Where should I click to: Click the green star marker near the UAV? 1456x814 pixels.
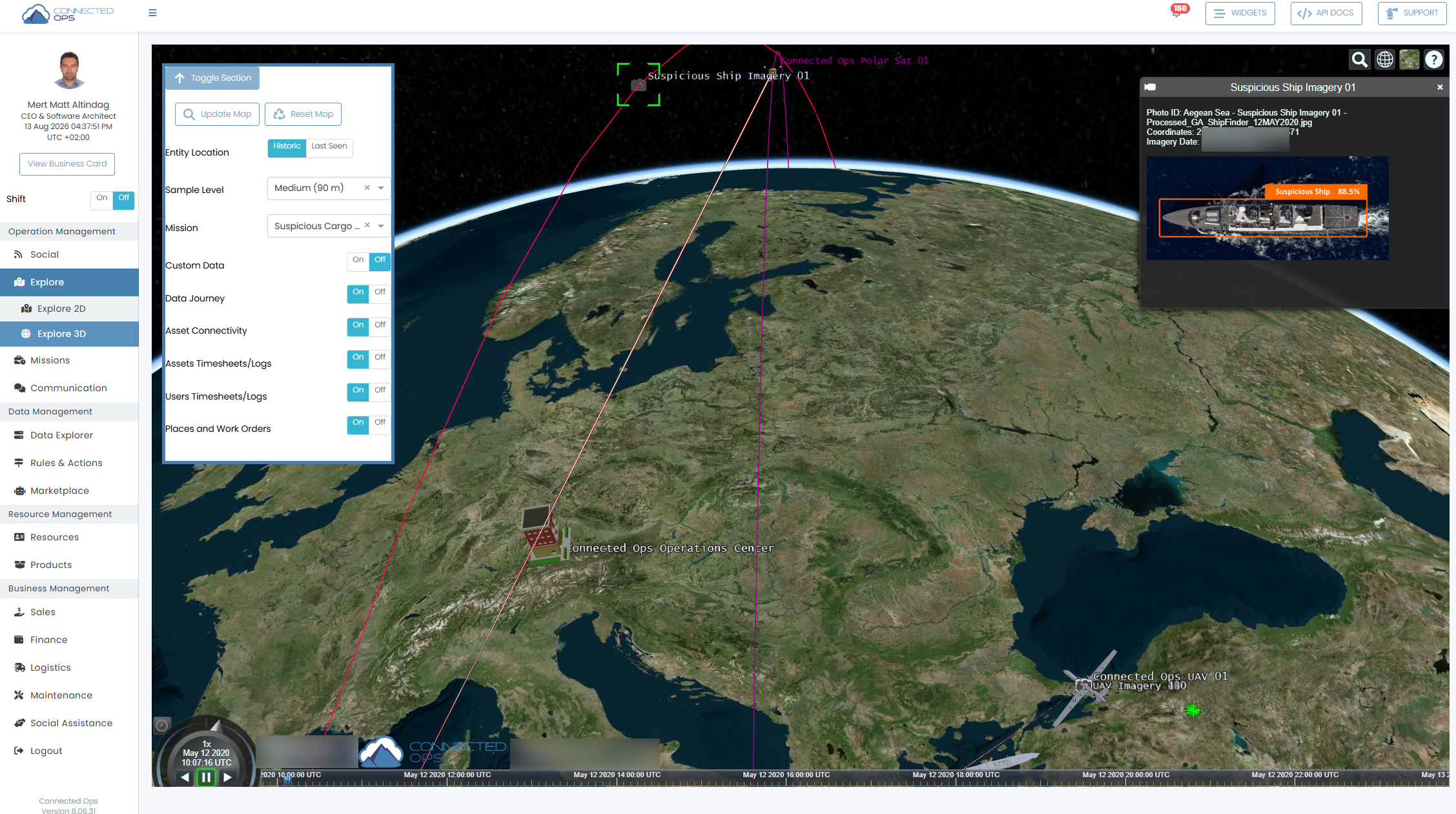click(1193, 711)
